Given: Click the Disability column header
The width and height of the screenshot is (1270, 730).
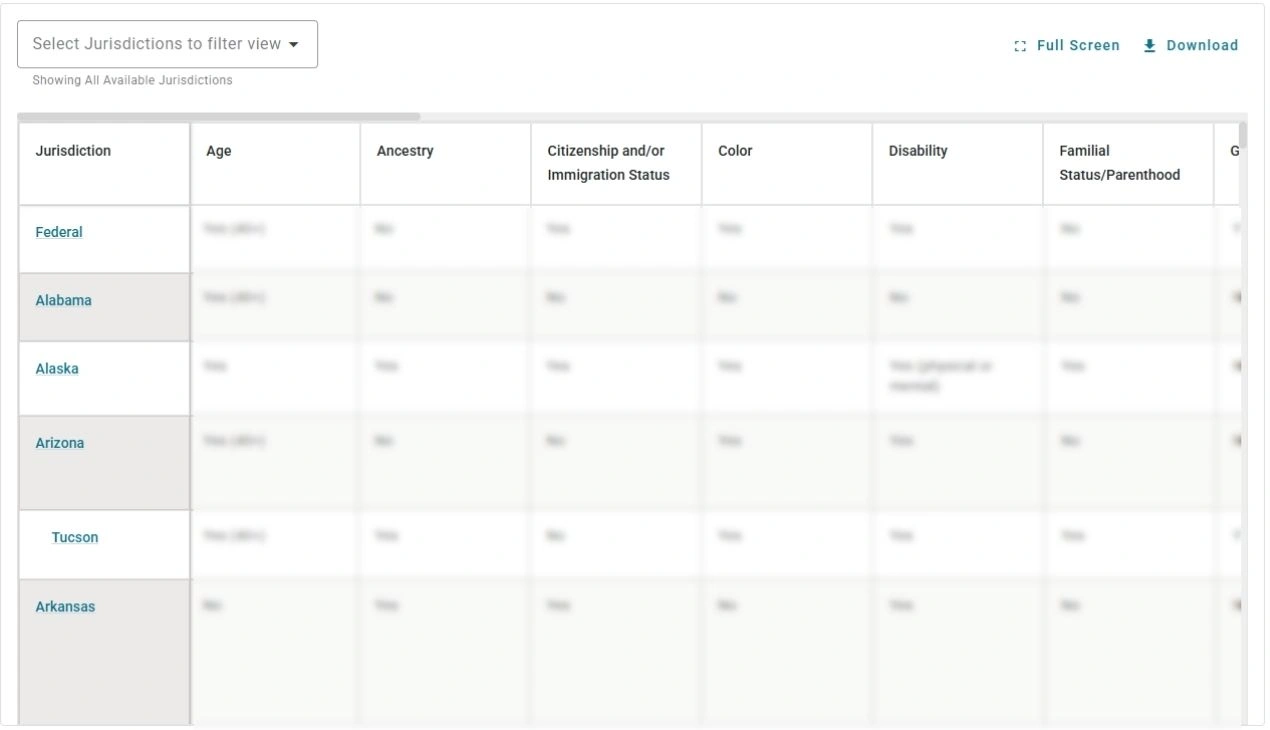Looking at the screenshot, I should (917, 150).
